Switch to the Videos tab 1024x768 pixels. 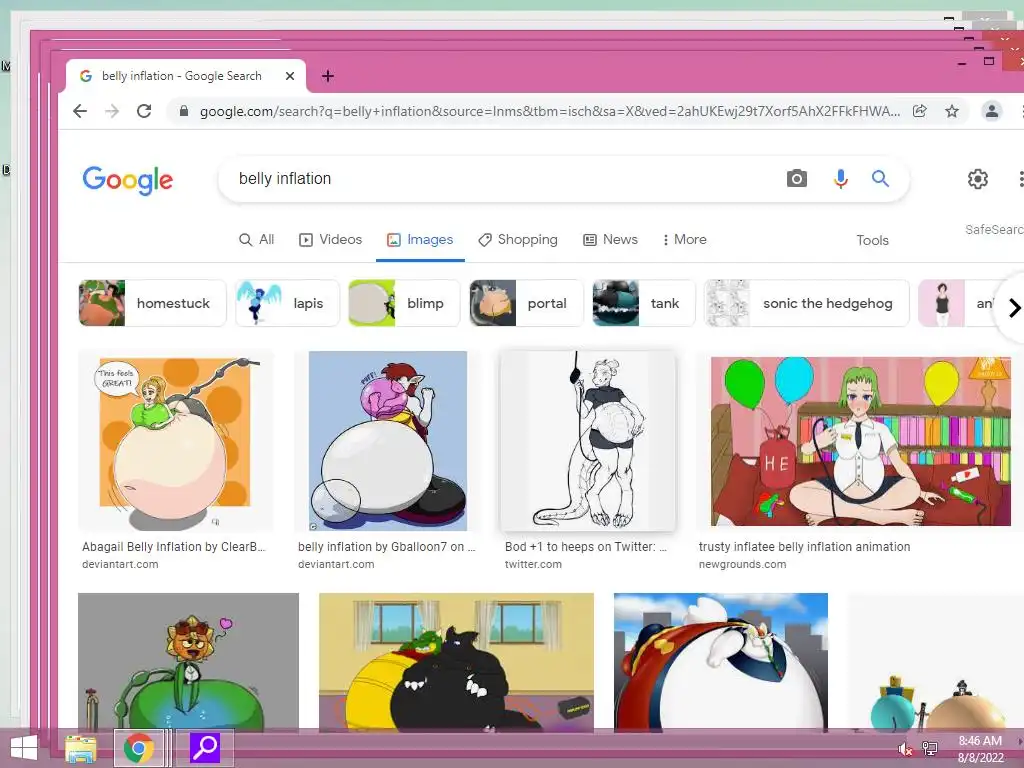click(330, 240)
